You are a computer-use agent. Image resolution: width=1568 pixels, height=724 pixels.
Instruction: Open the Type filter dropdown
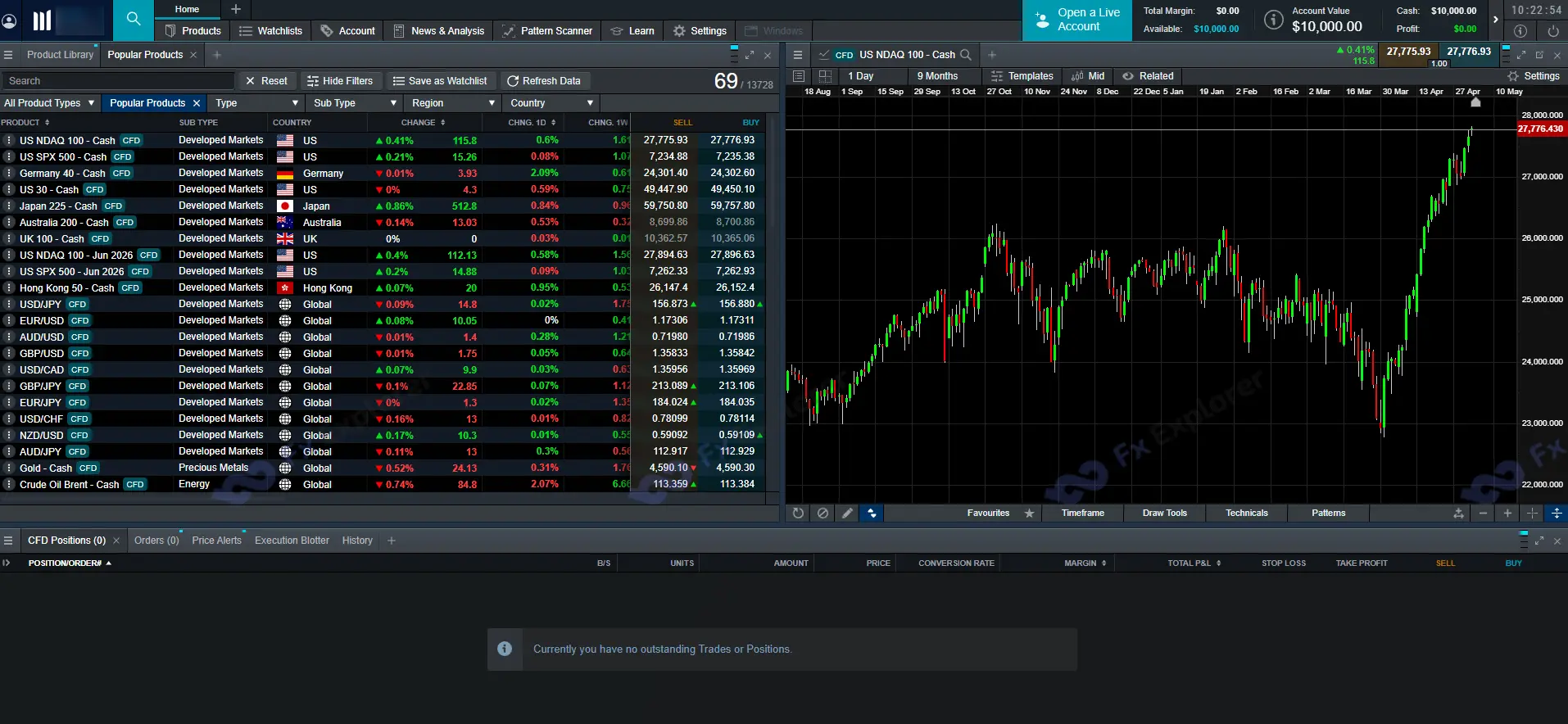[256, 103]
